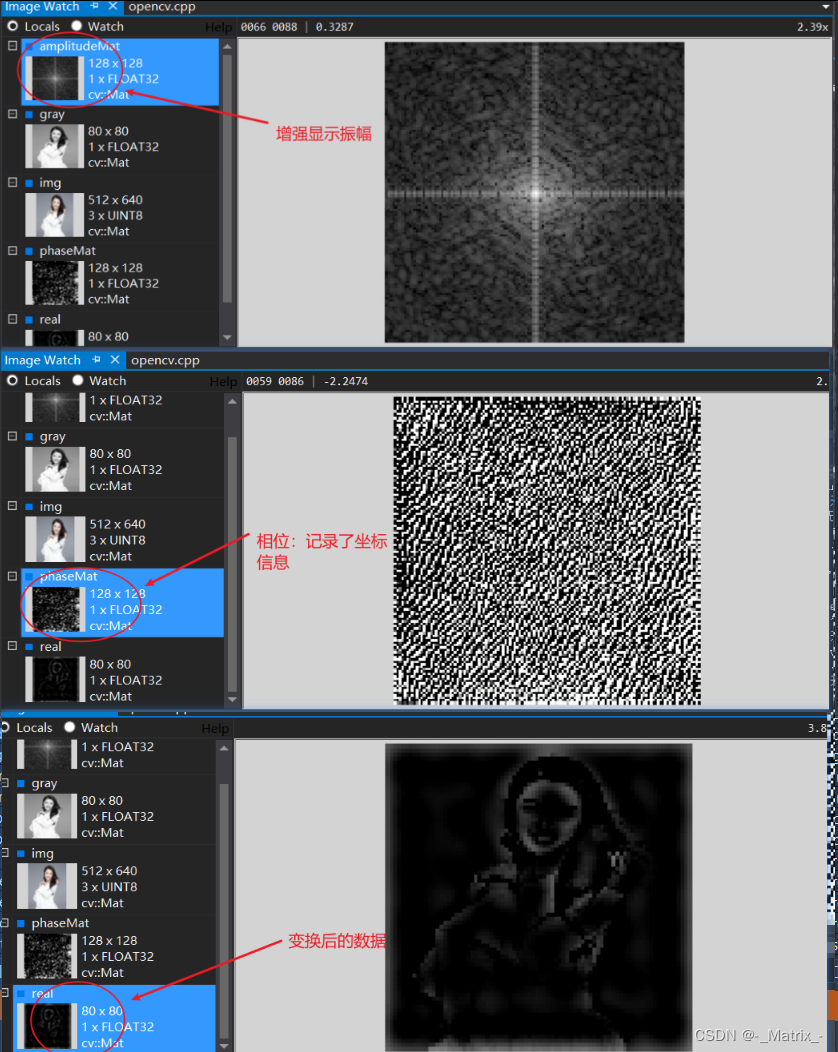The width and height of the screenshot is (838, 1052).
Task: Close the middle Image Watch tab
Action: 115,360
